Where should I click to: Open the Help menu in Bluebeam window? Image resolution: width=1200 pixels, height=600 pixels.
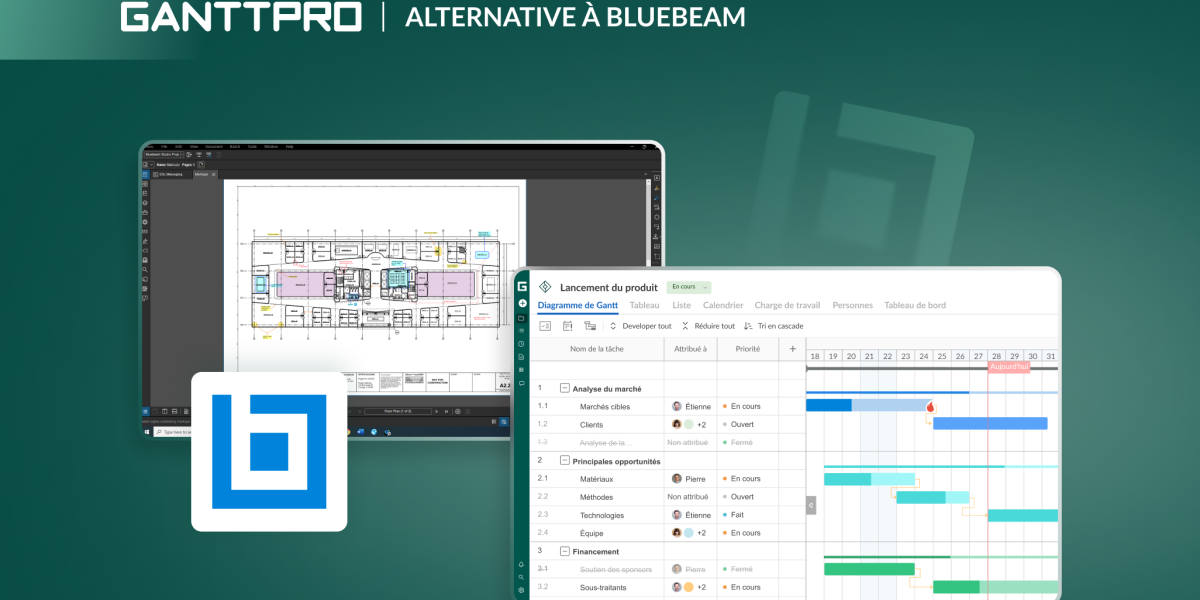[x=290, y=146]
